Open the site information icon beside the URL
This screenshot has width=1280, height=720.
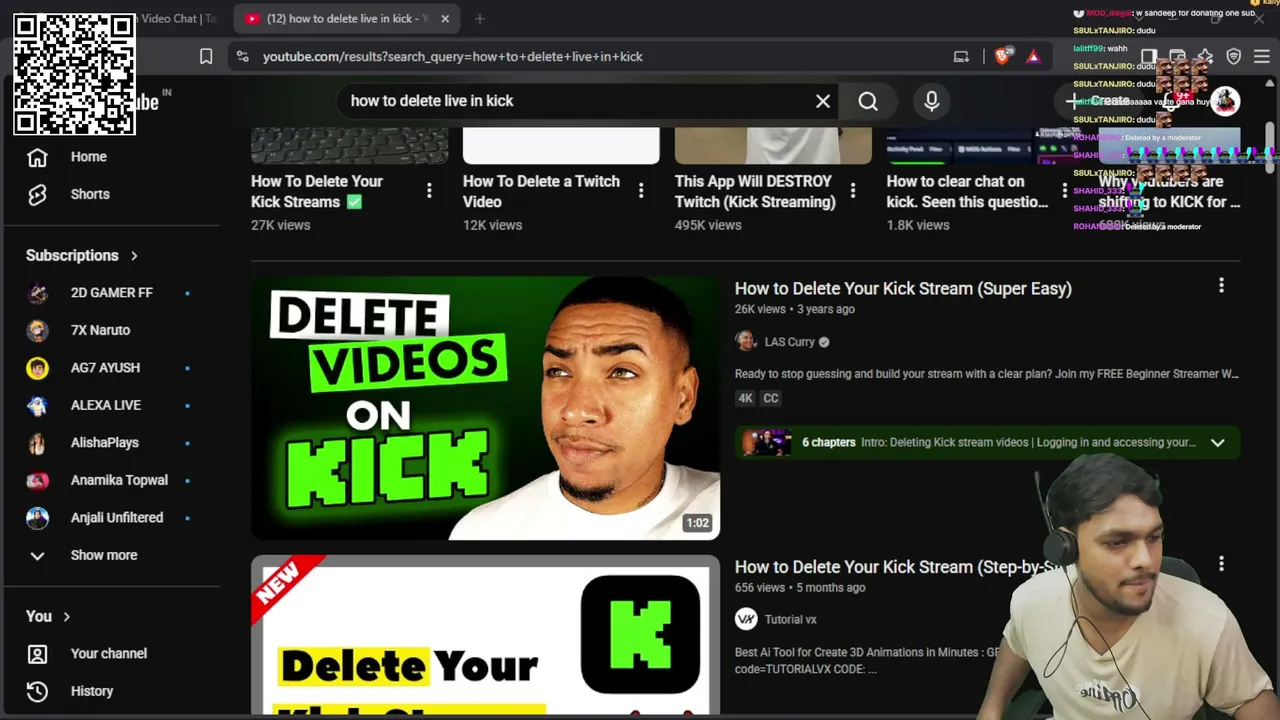pyautogui.click(x=242, y=57)
